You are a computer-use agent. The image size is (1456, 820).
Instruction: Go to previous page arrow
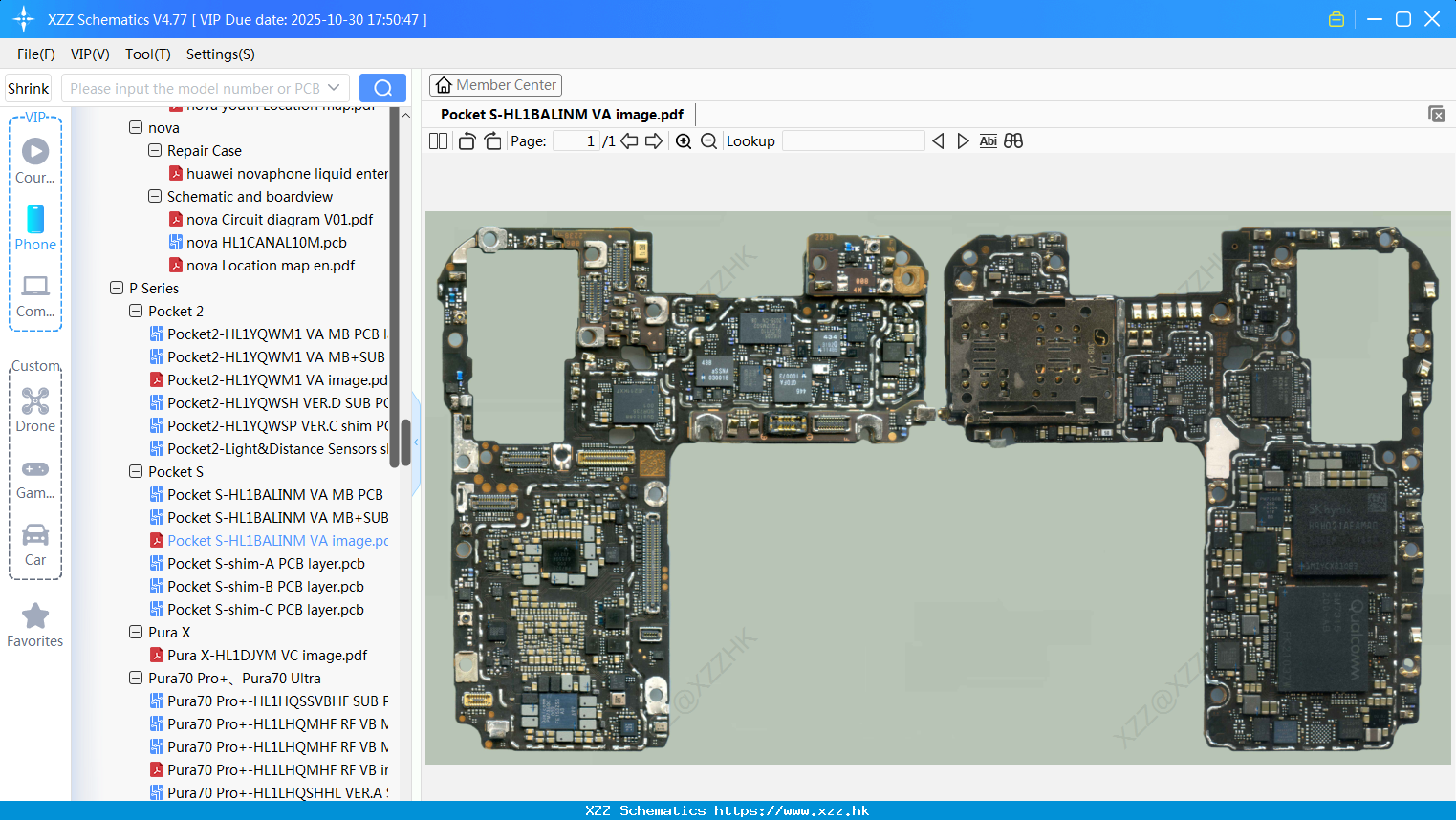(629, 141)
